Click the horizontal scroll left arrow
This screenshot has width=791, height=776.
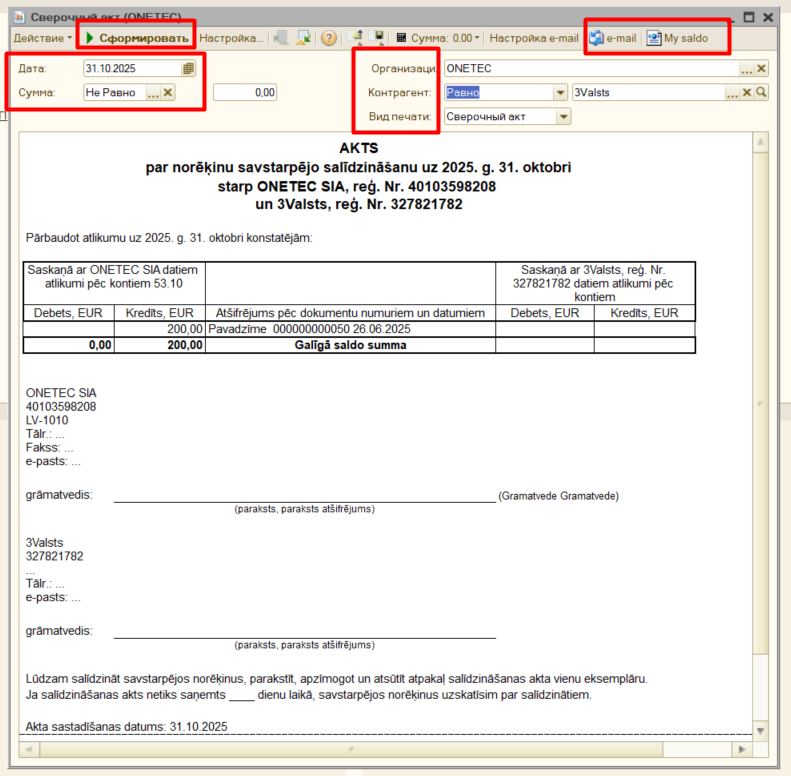(28, 749)
